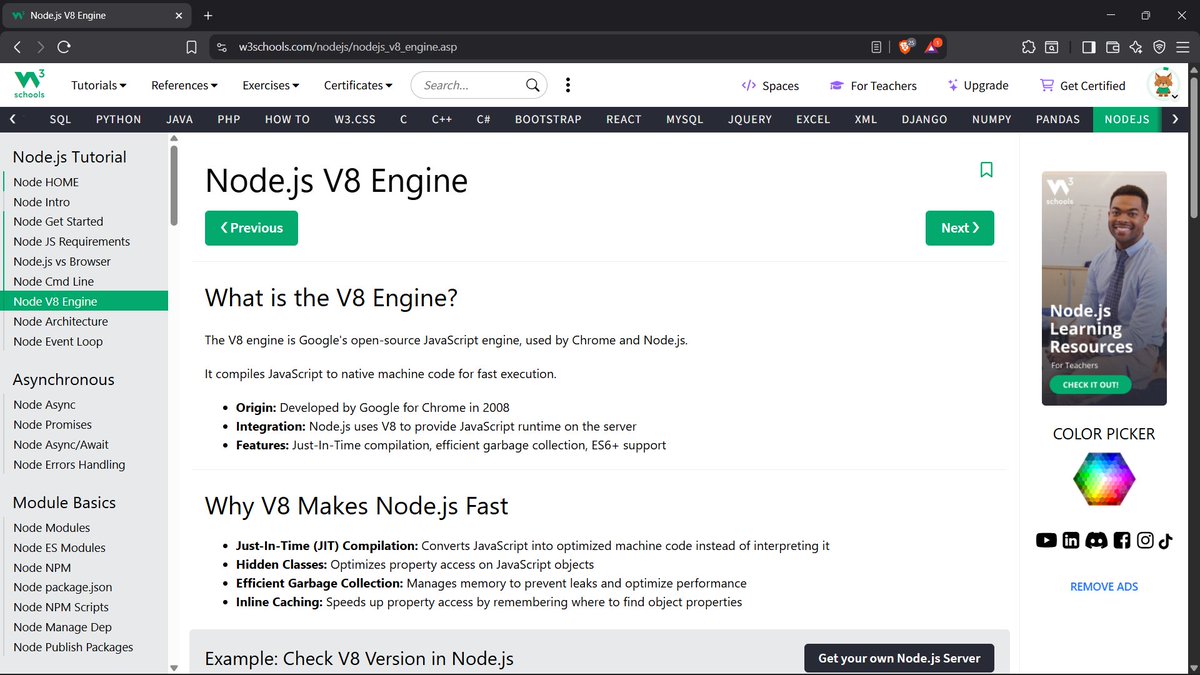The height and width of the screenshot is (675, 1200).
Task: Click the URL address bar text
Action: (348, 47)
